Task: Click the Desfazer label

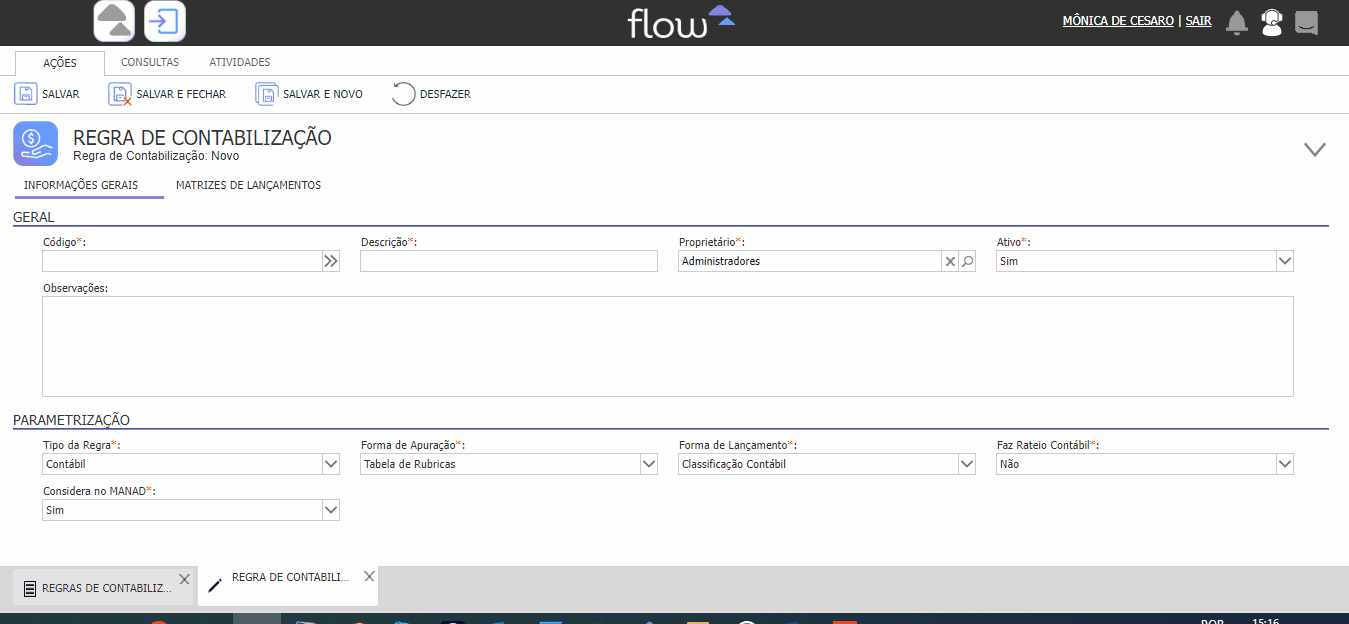Action: click(445, 94)
